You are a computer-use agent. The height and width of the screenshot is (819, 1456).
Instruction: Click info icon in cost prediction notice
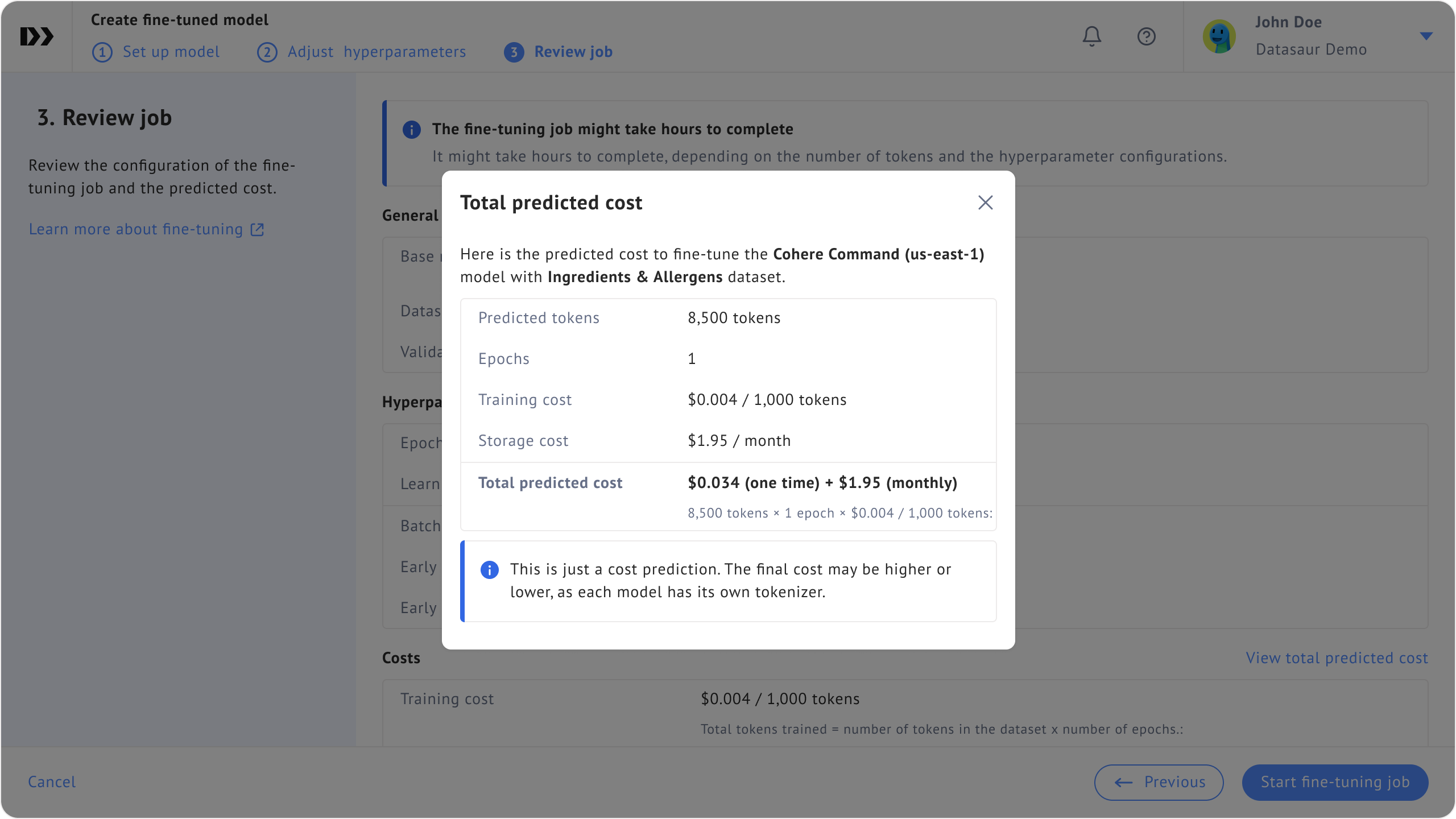click(489, 569)
